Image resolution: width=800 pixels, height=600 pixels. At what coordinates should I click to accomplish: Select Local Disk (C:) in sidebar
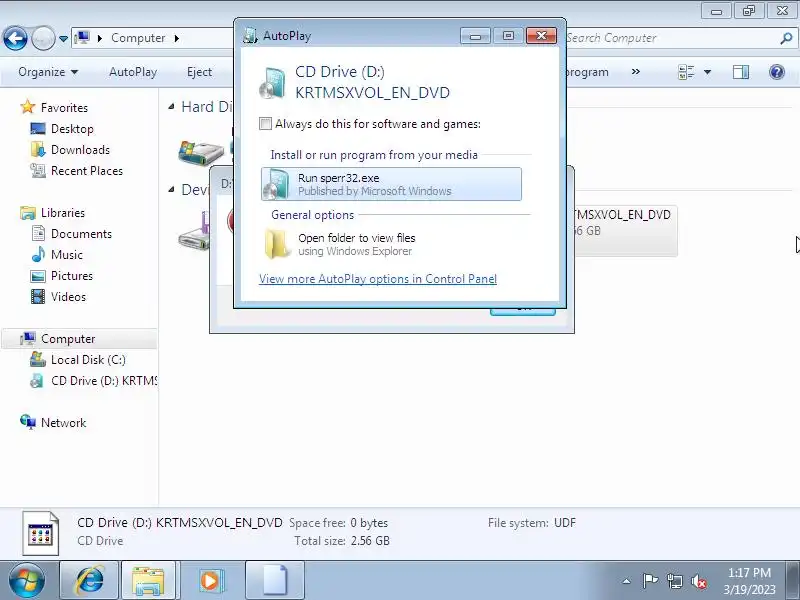pyautogui.click(x=88, y=360)
